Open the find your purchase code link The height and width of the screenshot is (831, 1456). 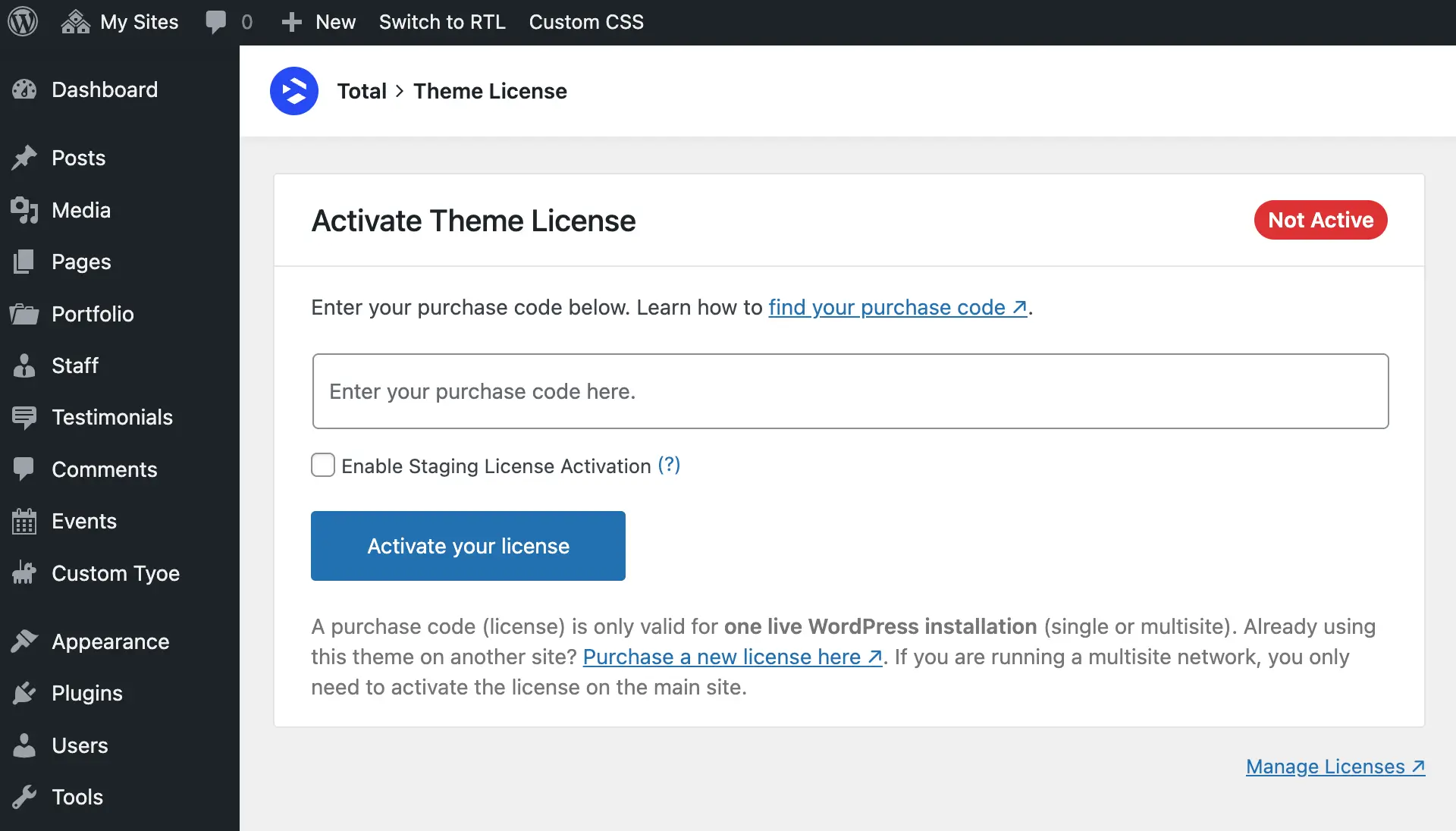897,307
